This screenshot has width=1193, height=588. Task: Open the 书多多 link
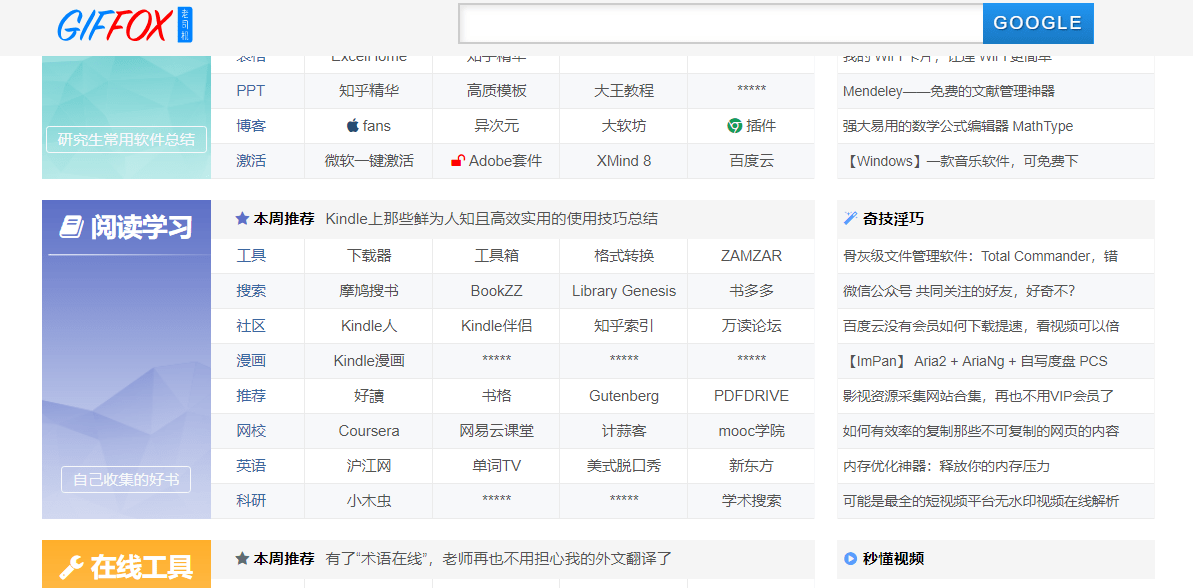[751, 291]
